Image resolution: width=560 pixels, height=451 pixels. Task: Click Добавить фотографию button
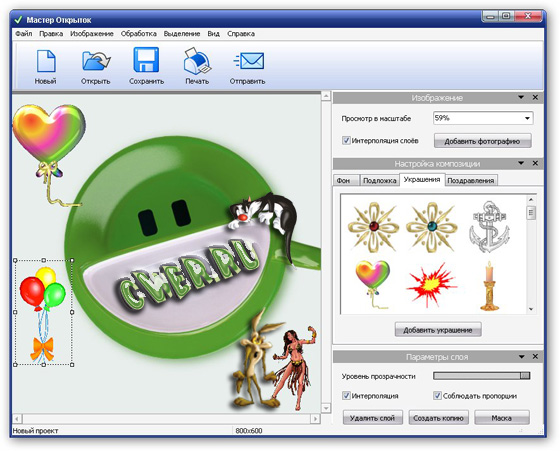(x=482, y=141)
